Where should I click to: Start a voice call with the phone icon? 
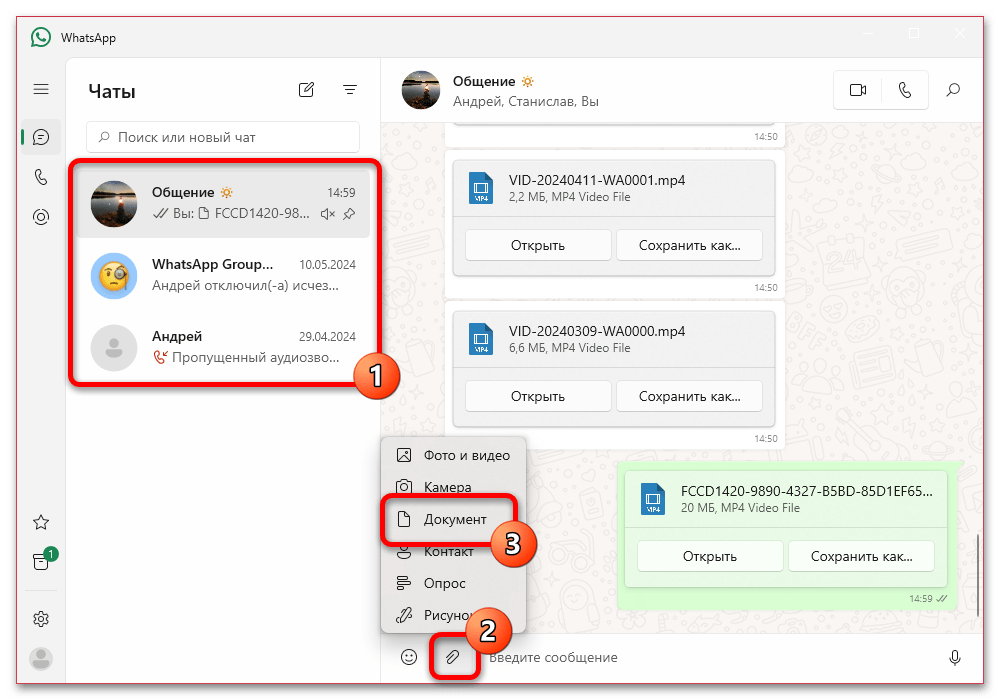pos(904,91)
